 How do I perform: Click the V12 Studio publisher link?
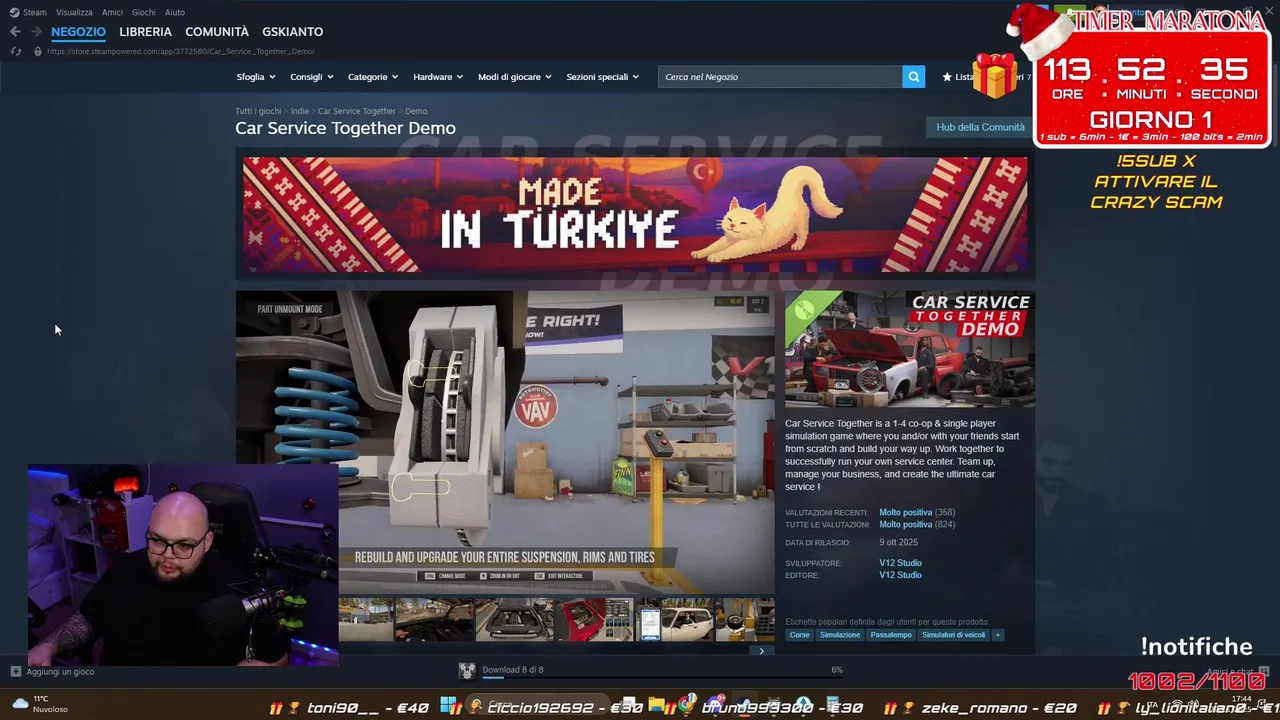click(900, 575)
